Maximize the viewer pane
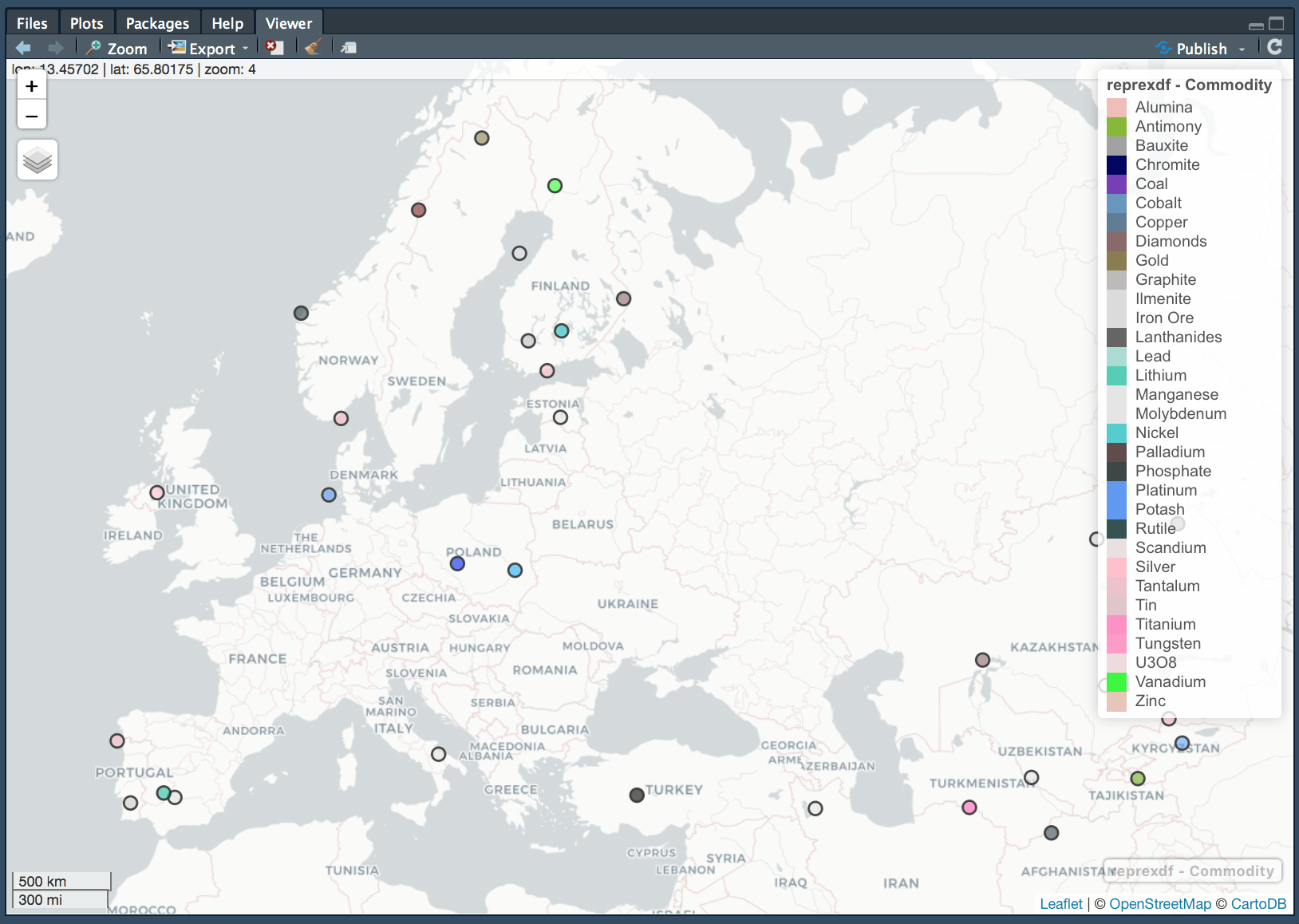The image size is (1299, 924). pyautogui.click(x=1277, y=24)
